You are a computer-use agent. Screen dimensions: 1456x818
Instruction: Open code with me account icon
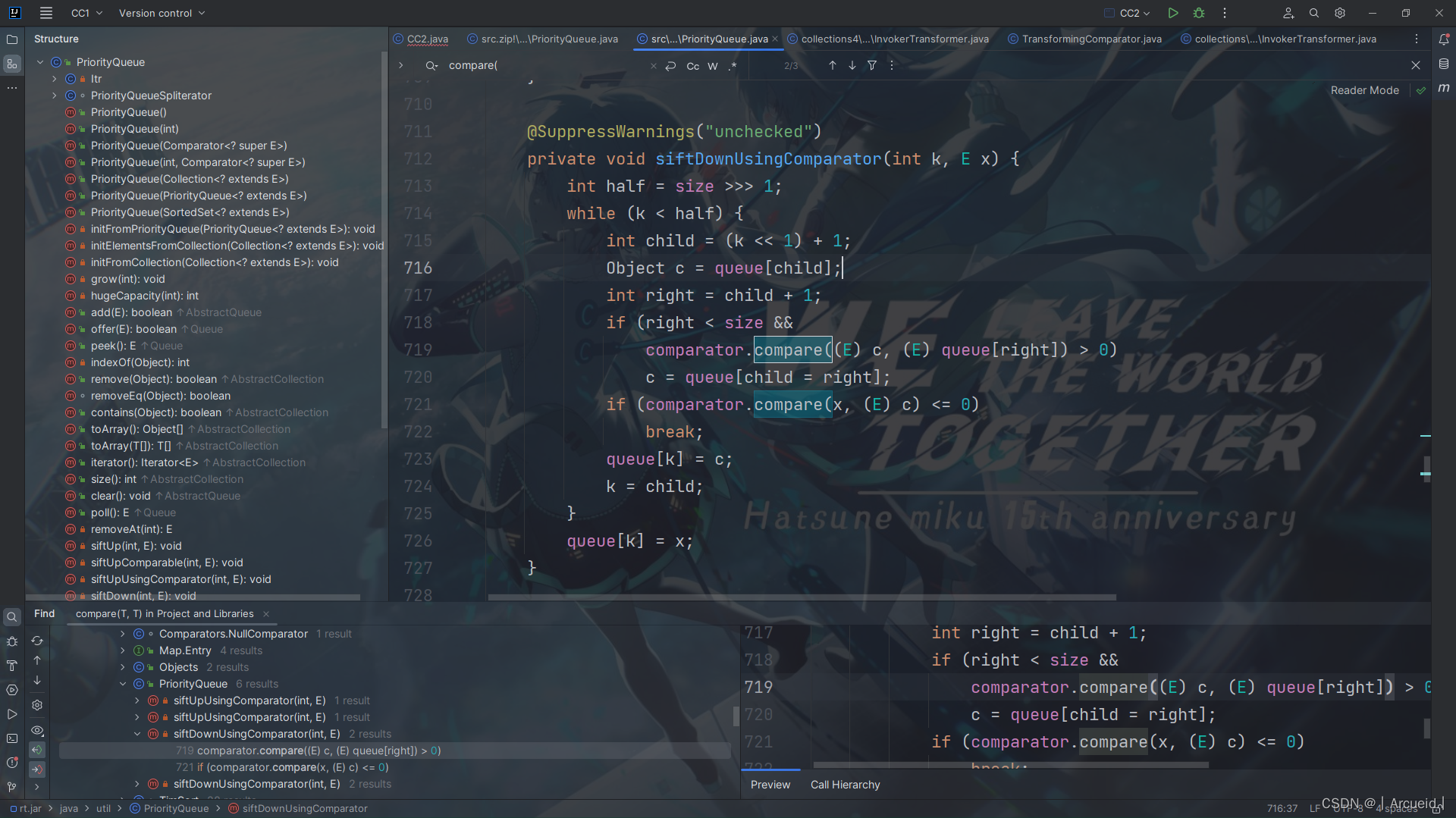1288,13
